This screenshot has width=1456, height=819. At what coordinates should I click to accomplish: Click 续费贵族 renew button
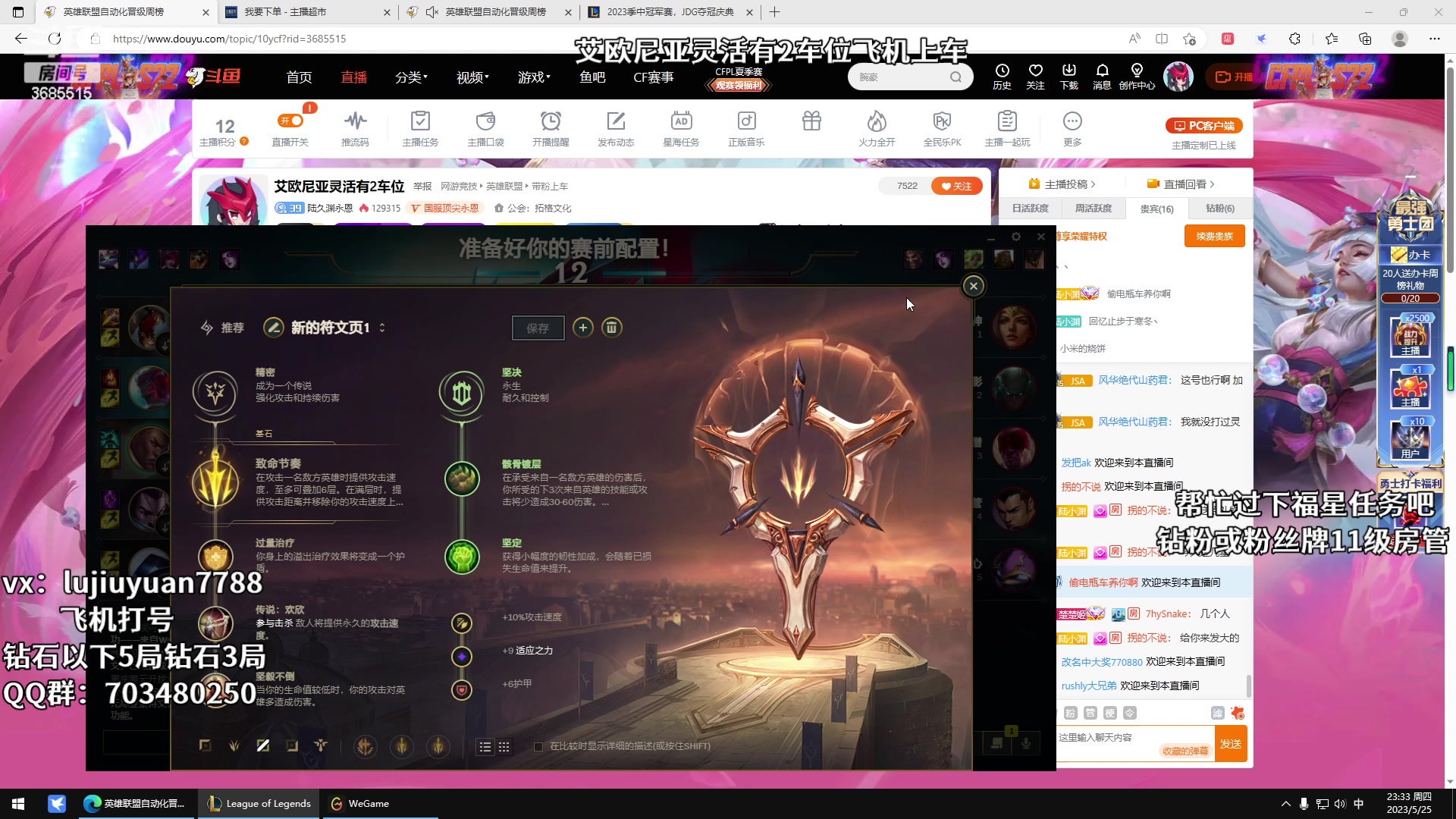coord(1215,237)
